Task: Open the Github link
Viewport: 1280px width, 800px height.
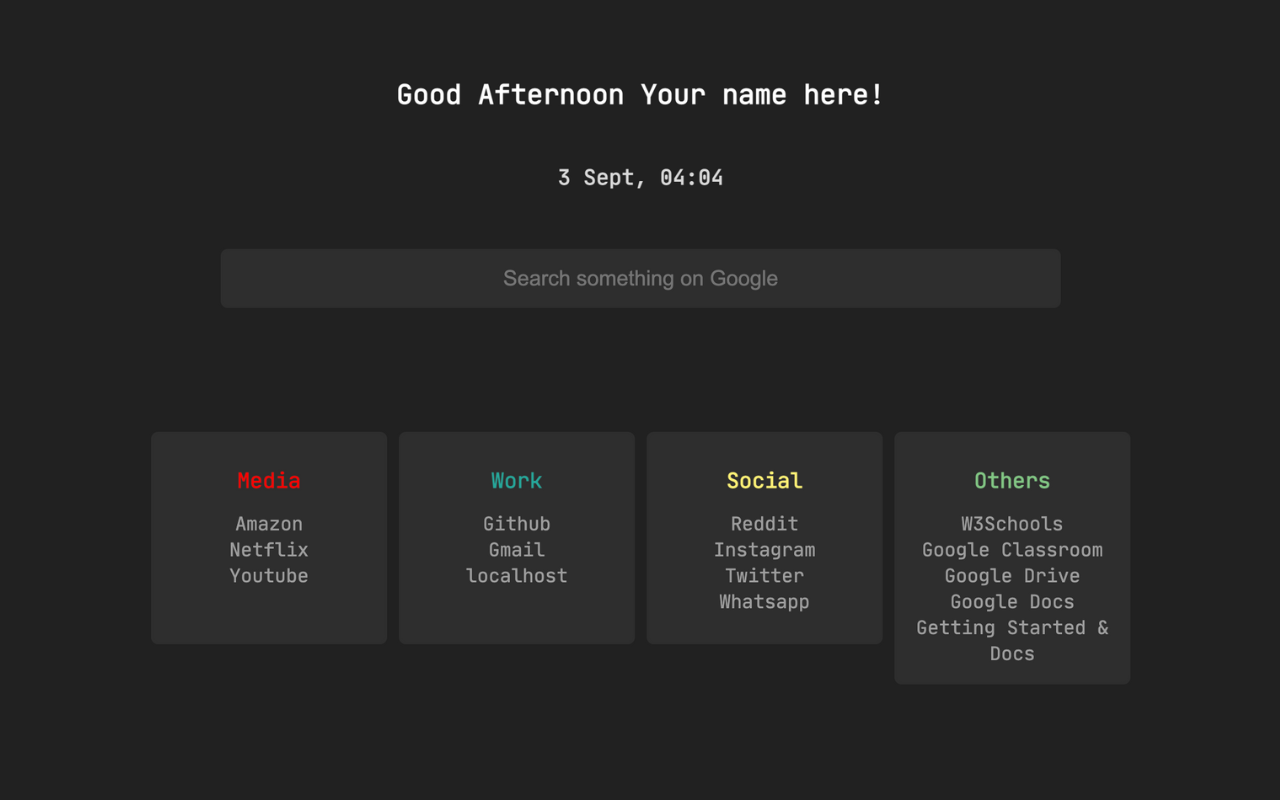Action: tap(517, 523)
